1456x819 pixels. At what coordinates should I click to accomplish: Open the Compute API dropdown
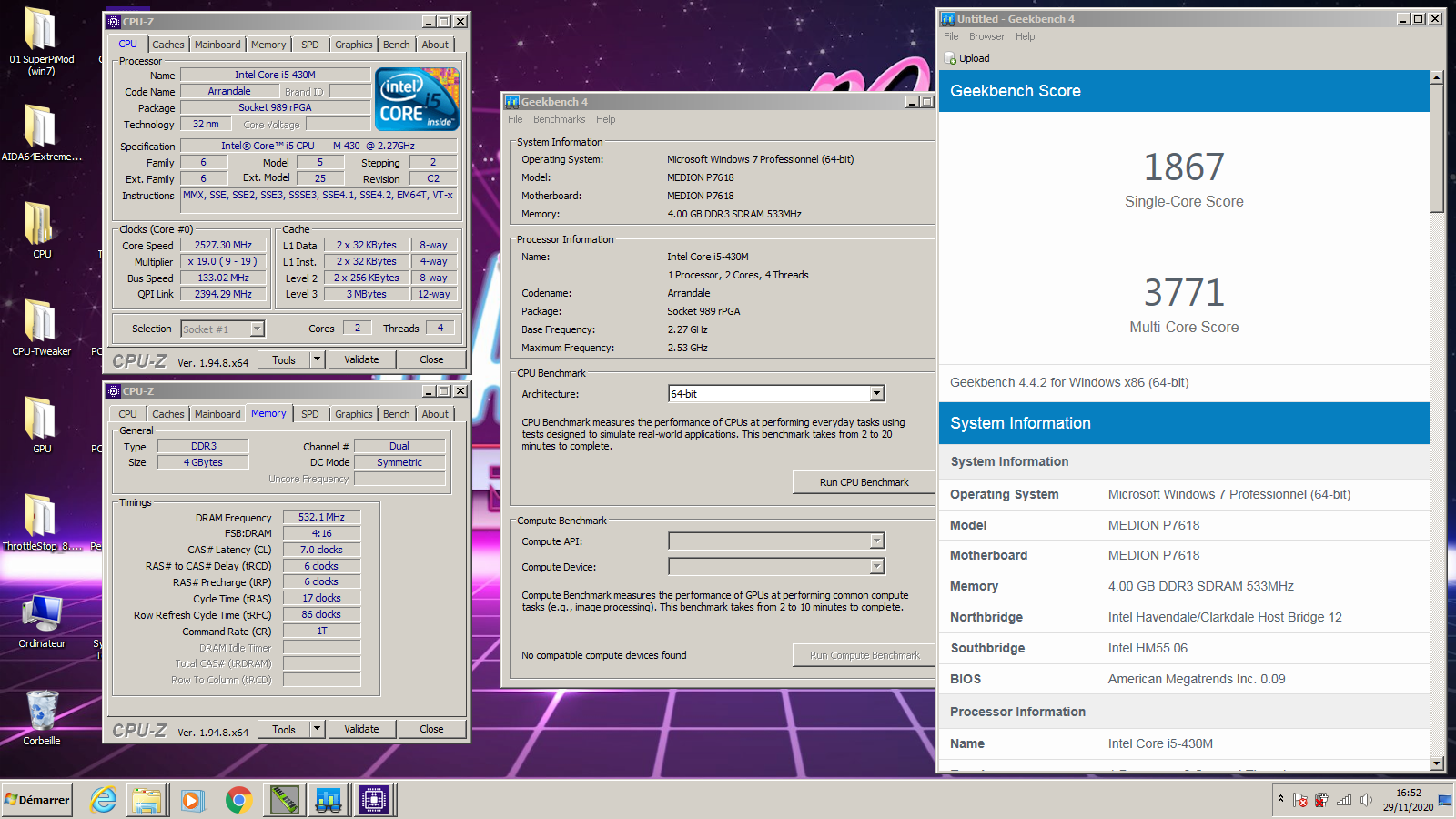[876, 541]
